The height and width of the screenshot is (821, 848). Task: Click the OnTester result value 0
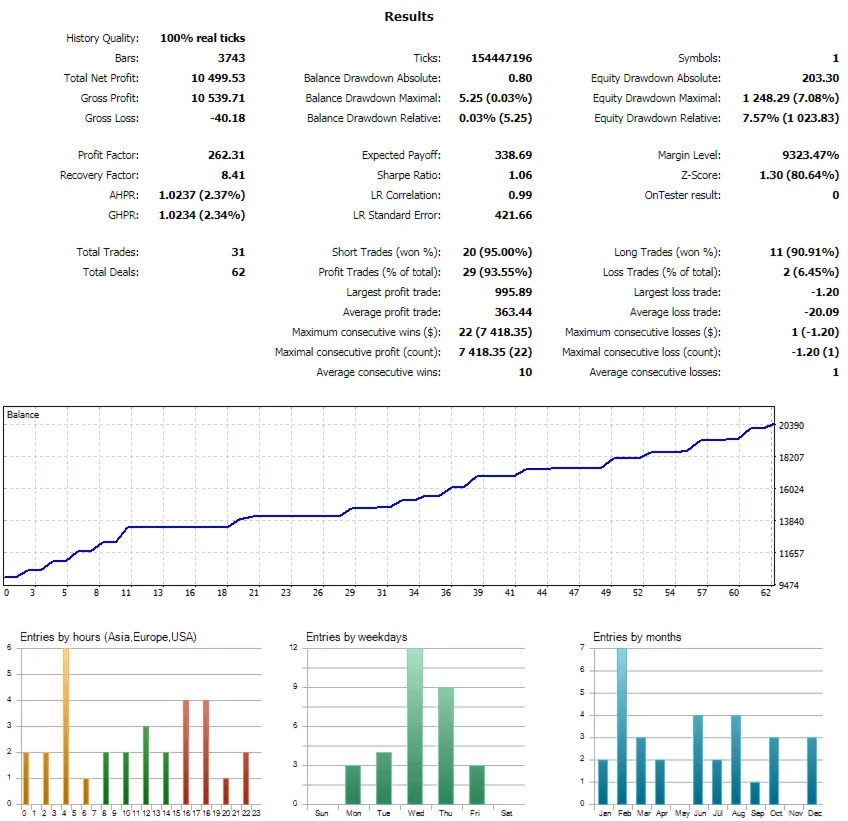836,195
